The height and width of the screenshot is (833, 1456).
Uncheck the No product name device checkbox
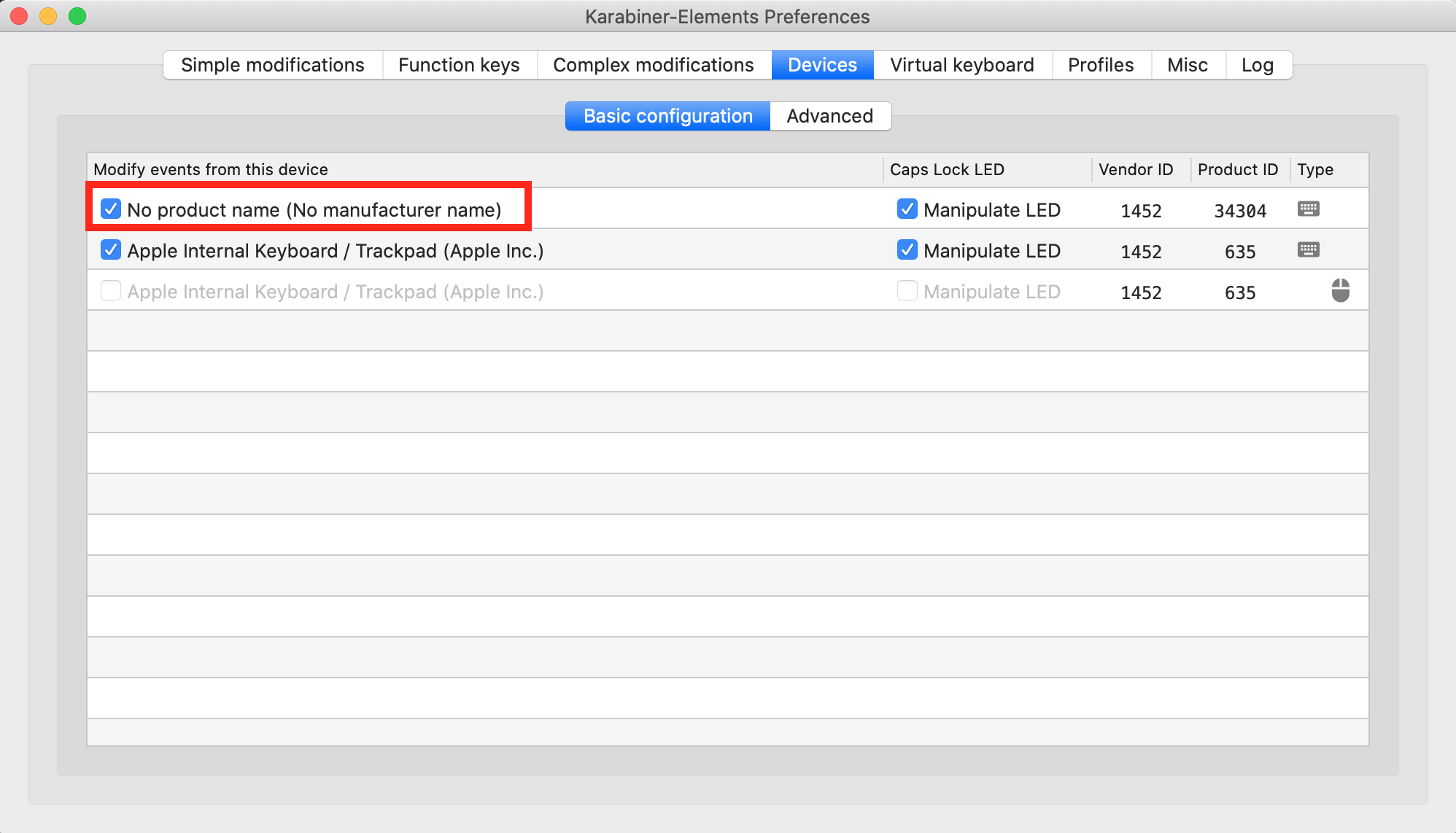pyautogui.click(x=111, y=209)
